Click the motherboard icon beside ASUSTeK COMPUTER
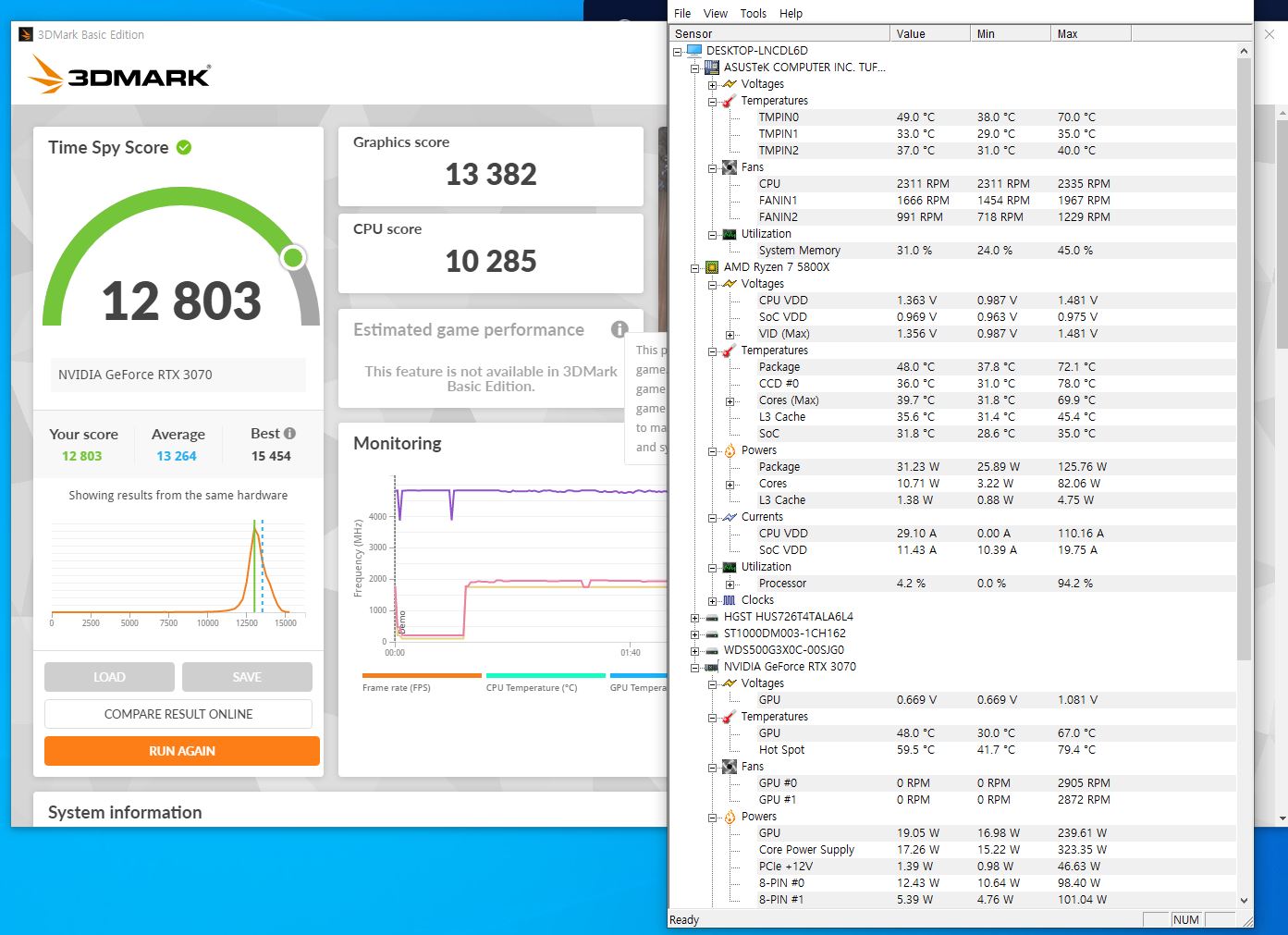This screenshot has width=1288, height=935. [x=712, y=68]
